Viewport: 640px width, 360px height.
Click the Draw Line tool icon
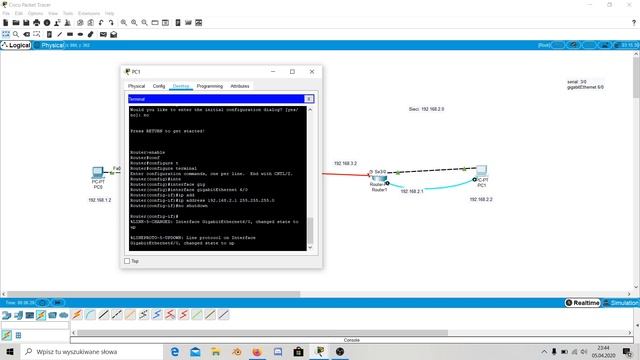click(x=60, y=34)
